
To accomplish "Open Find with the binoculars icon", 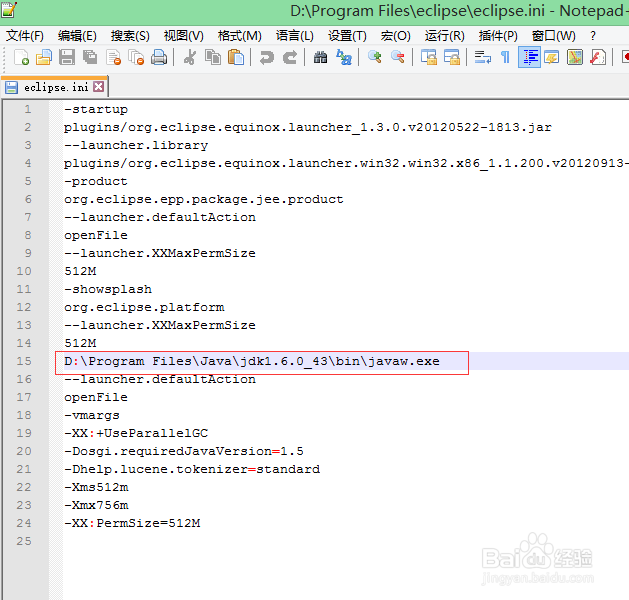I will (x=321, y=57).
